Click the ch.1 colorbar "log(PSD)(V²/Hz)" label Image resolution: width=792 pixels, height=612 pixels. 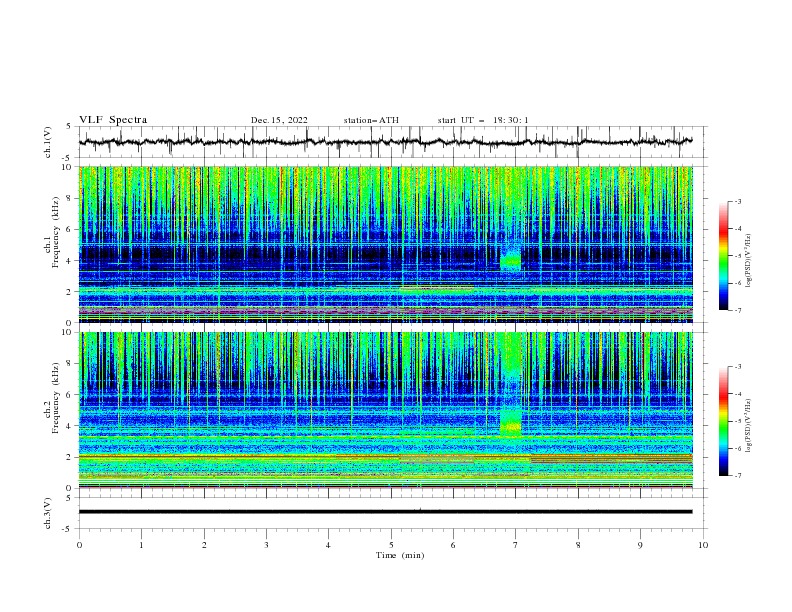748,261
